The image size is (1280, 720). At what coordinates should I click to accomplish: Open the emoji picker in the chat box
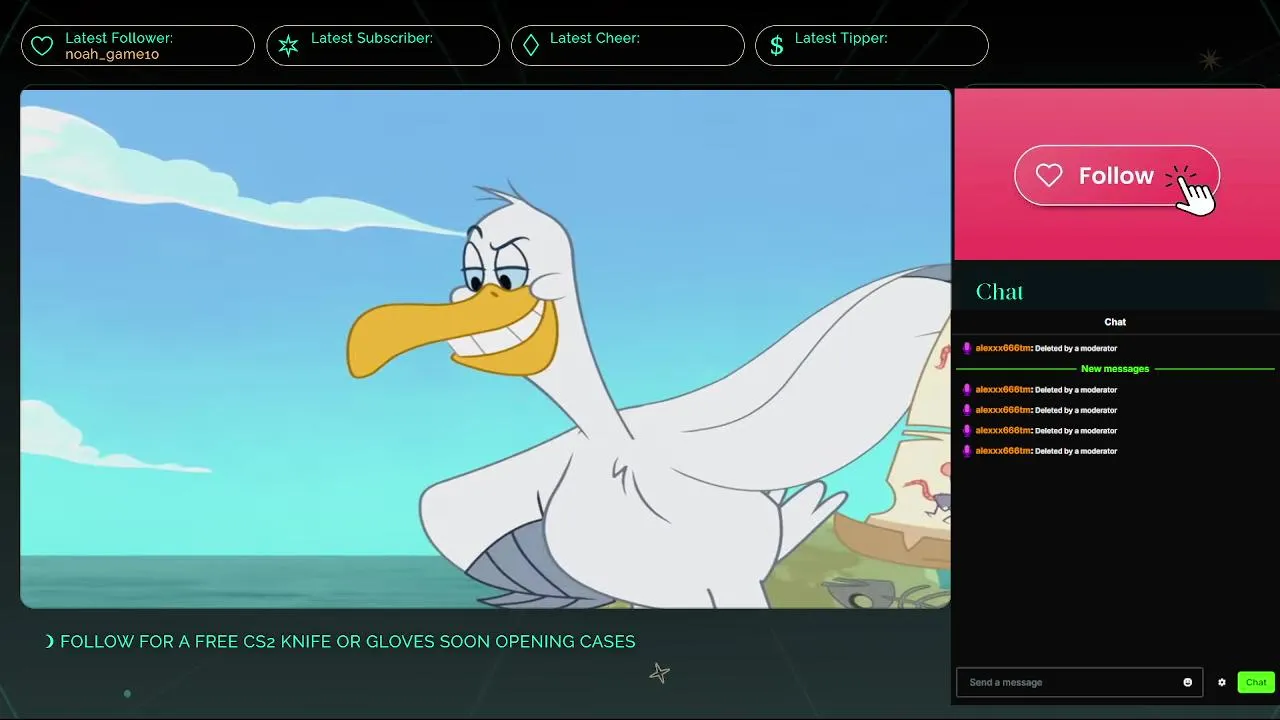[x=1188, y=683]
